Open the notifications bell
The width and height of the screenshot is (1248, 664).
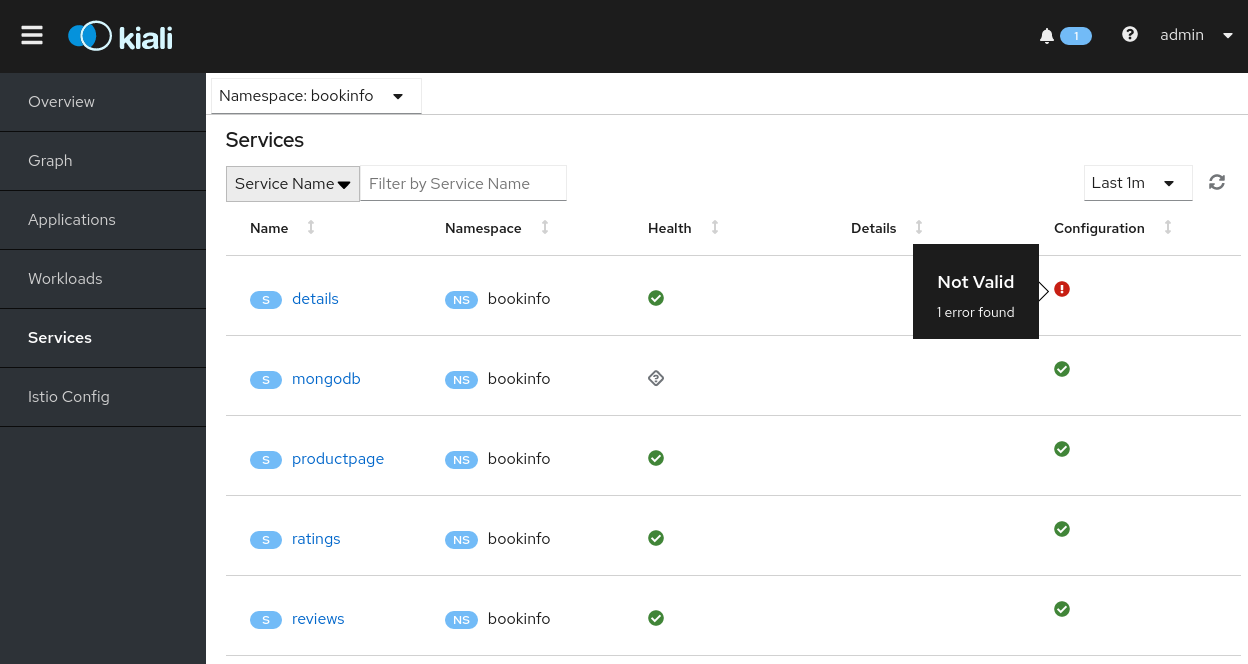point(1047,35)
